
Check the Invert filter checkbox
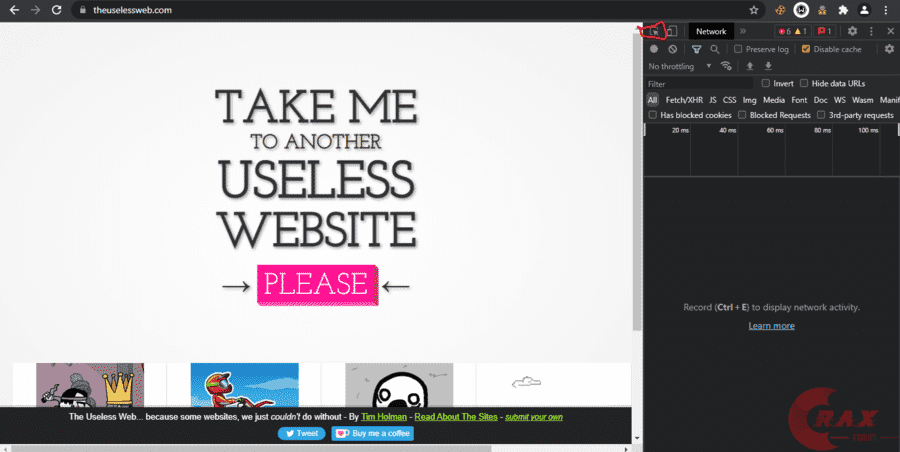tap(765, 83)
